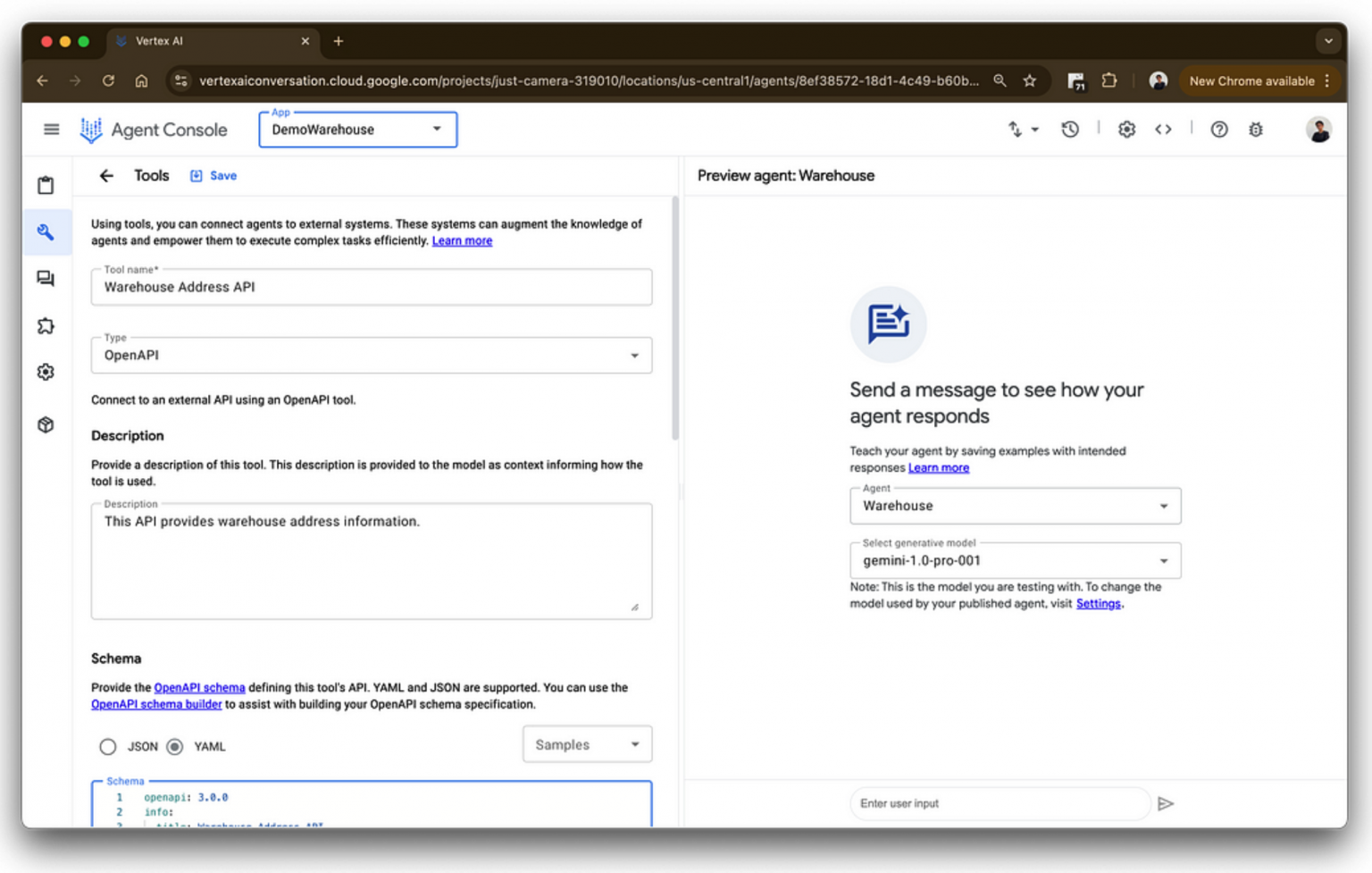Open the generative model dropdown showing gemini-1.0-pro-001
The height and width of the screenshot is (873, 1372).
pos(1163,560)
